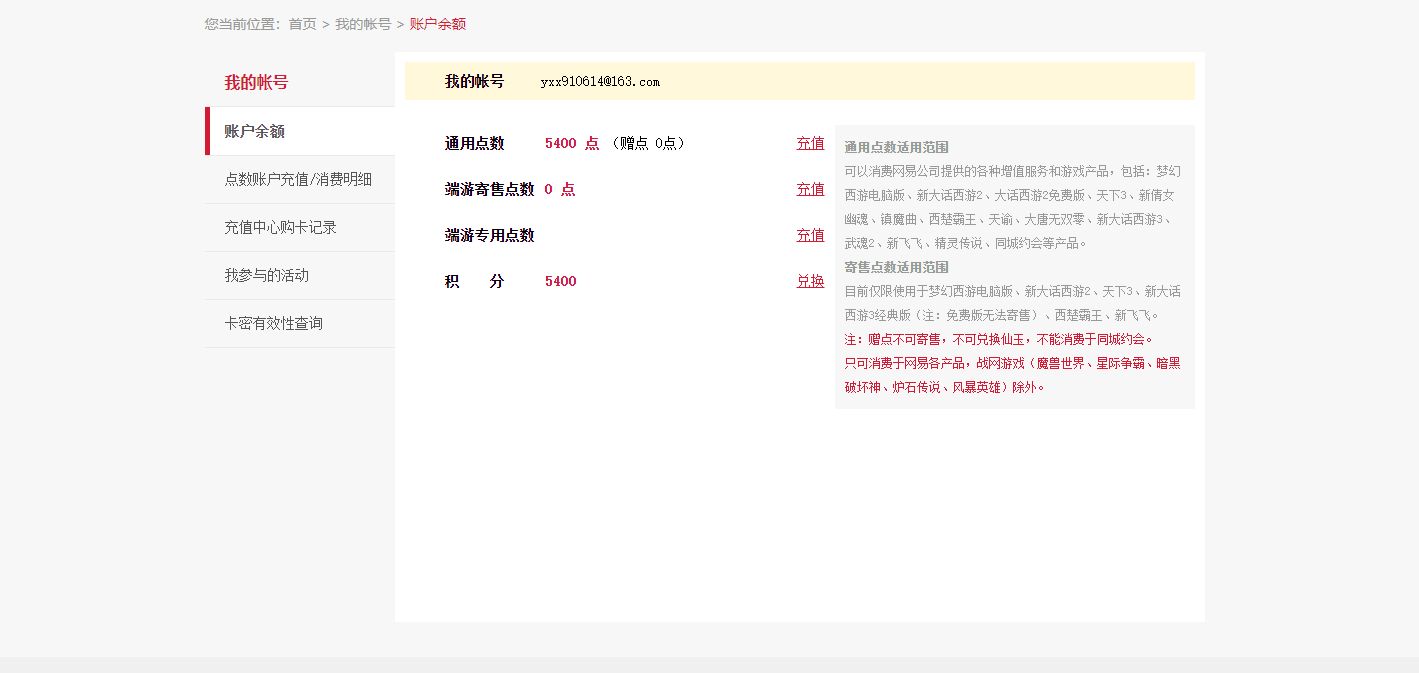Click the 端游专用点数 label

pyautogui.click(x=490, y=235)
